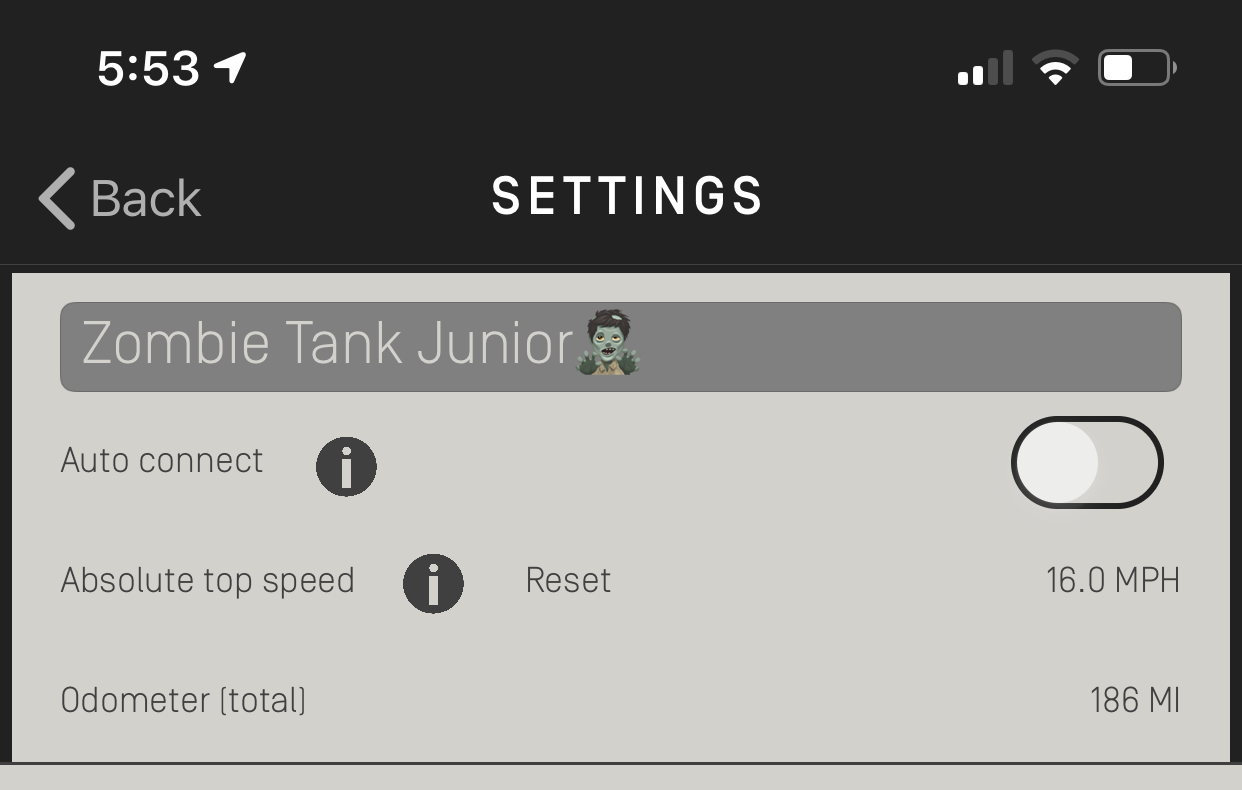The height and width of the screenshot is (790, 1242).
Task: Click the Wi-Fi status icon
Action: (x=1054, y=69)
